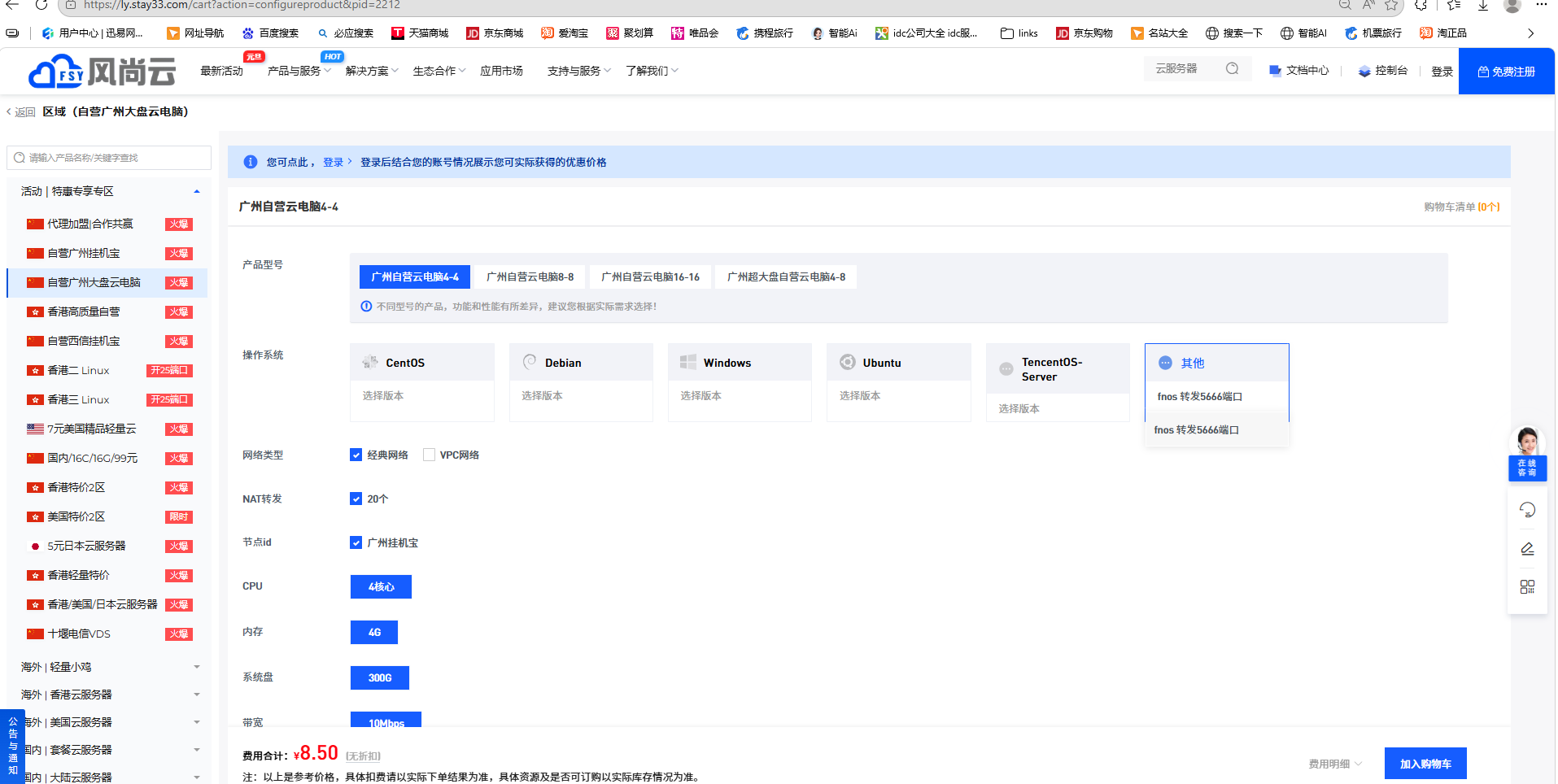Open the Windows version selector dropdown
This screenshot has height=784, width=1558.
[x=739, y=396]
